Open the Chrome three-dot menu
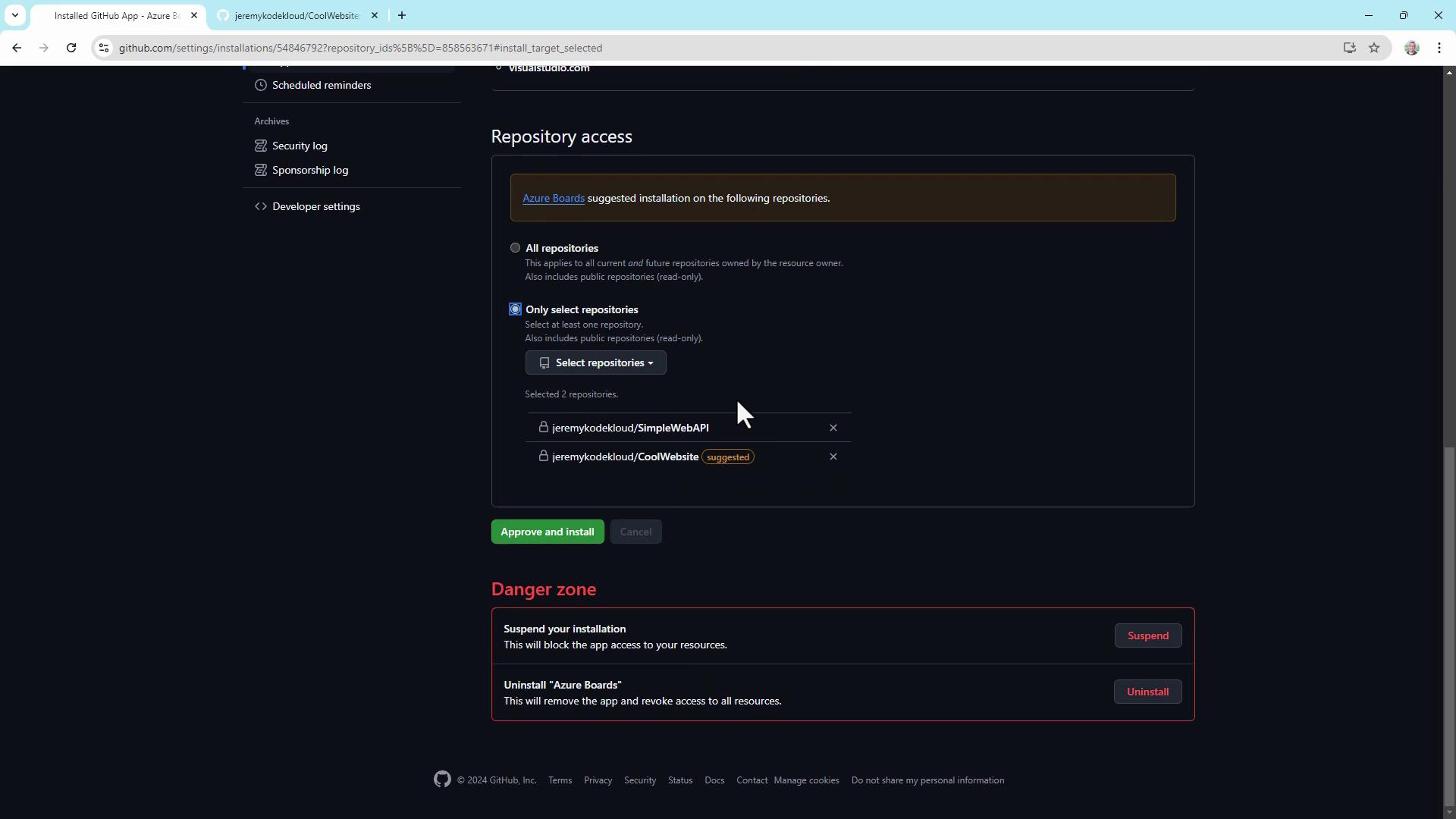Screen dimensions: 1456x819 [1439, 48]
